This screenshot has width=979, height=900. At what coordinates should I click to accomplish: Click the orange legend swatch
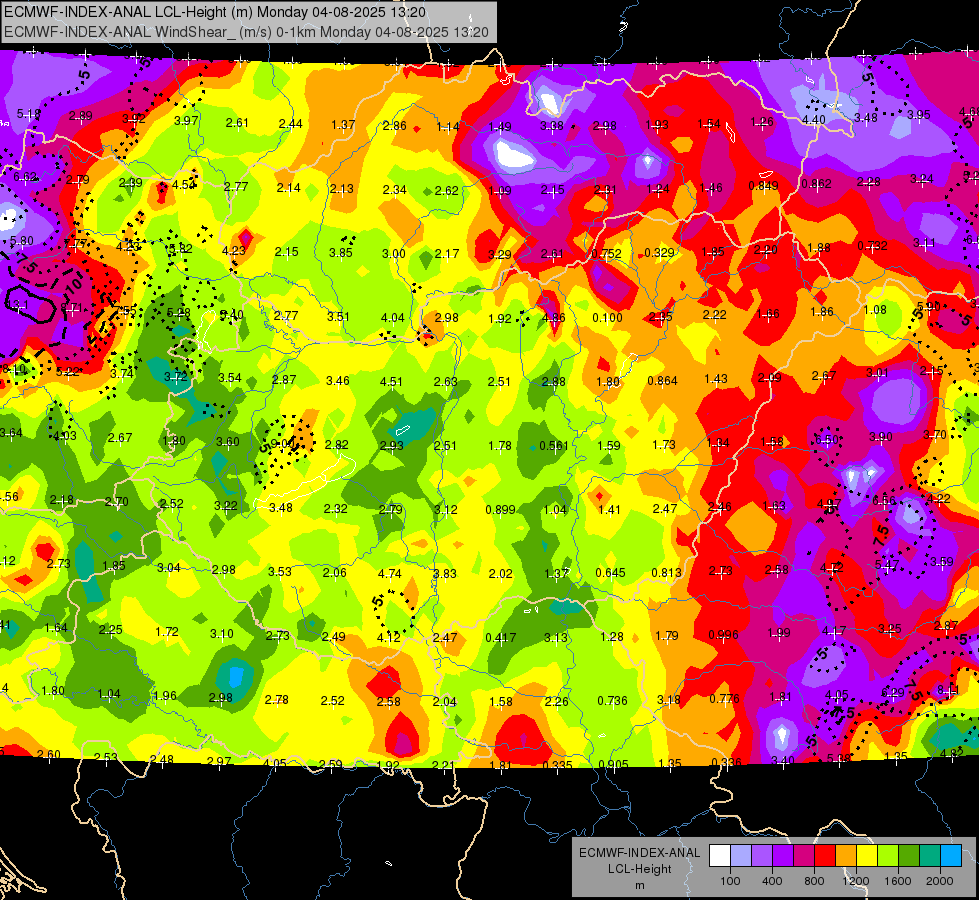[846, 856]
